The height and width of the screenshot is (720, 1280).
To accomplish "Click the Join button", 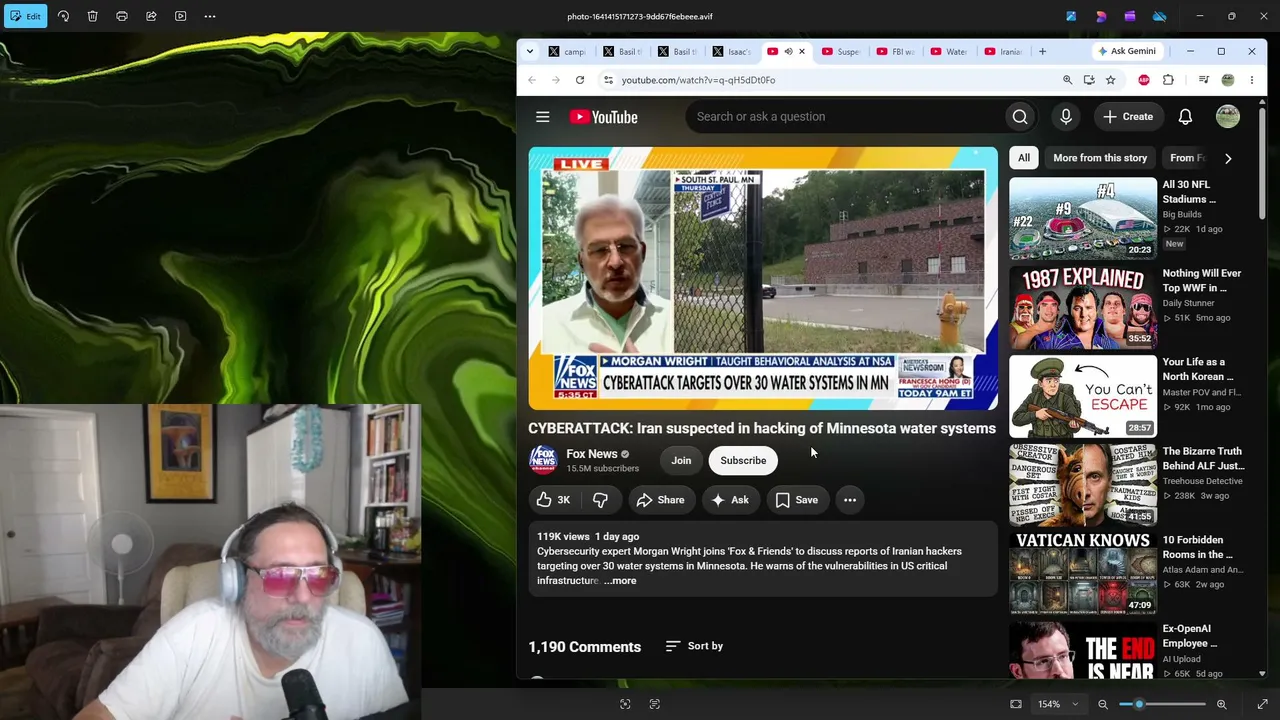I will pyautogui.click(x=681, y=460).
